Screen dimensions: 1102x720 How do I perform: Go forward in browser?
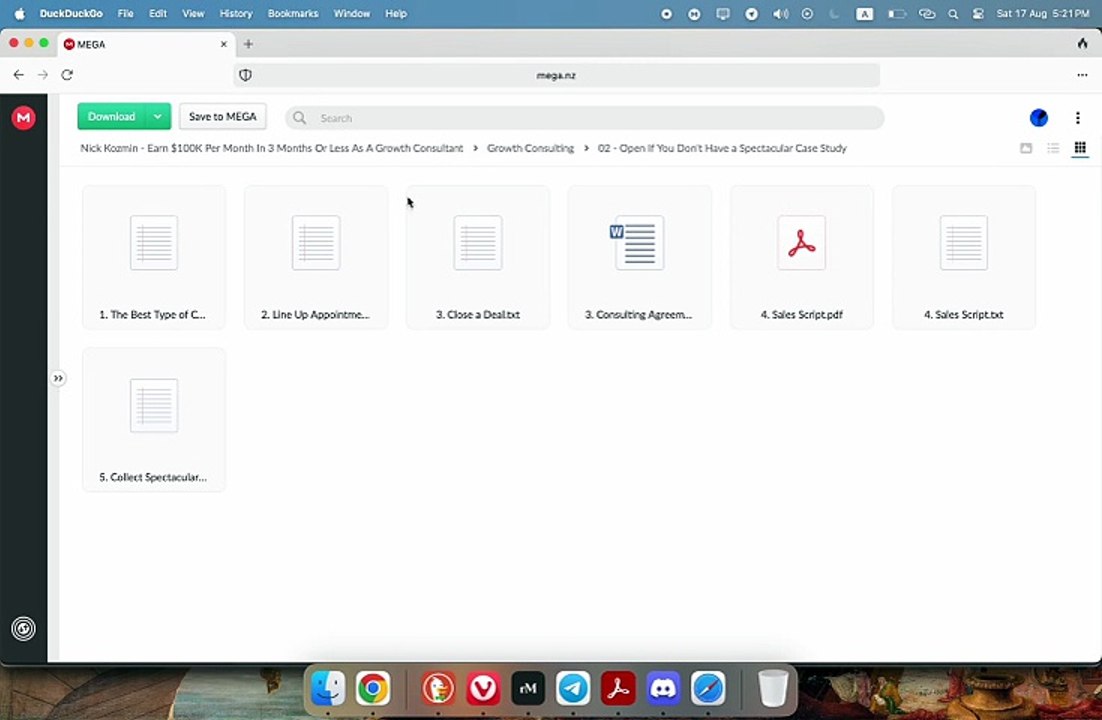click(43, 75)
